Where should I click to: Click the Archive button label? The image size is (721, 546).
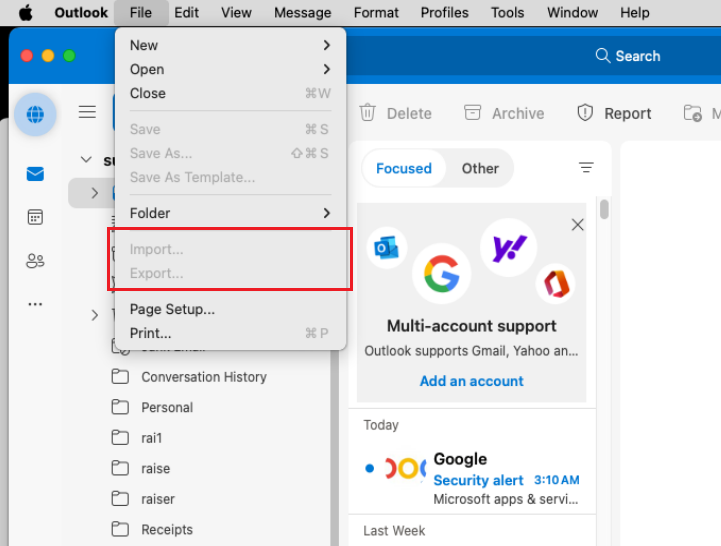(x=518, y=113)
